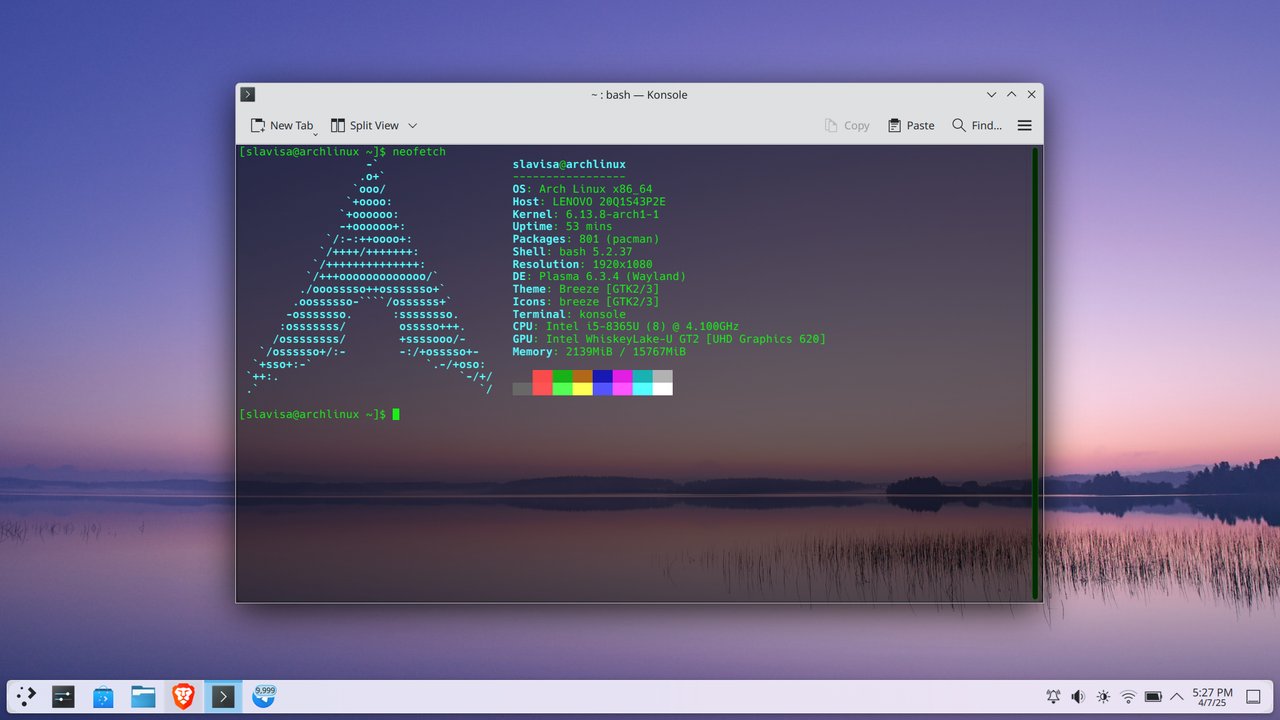Image resolution: width=1280 pixels, height=720 pixels.
Task: Click the 'Packages: 801 (pacman)' line
Action: (x=586, y=239)
